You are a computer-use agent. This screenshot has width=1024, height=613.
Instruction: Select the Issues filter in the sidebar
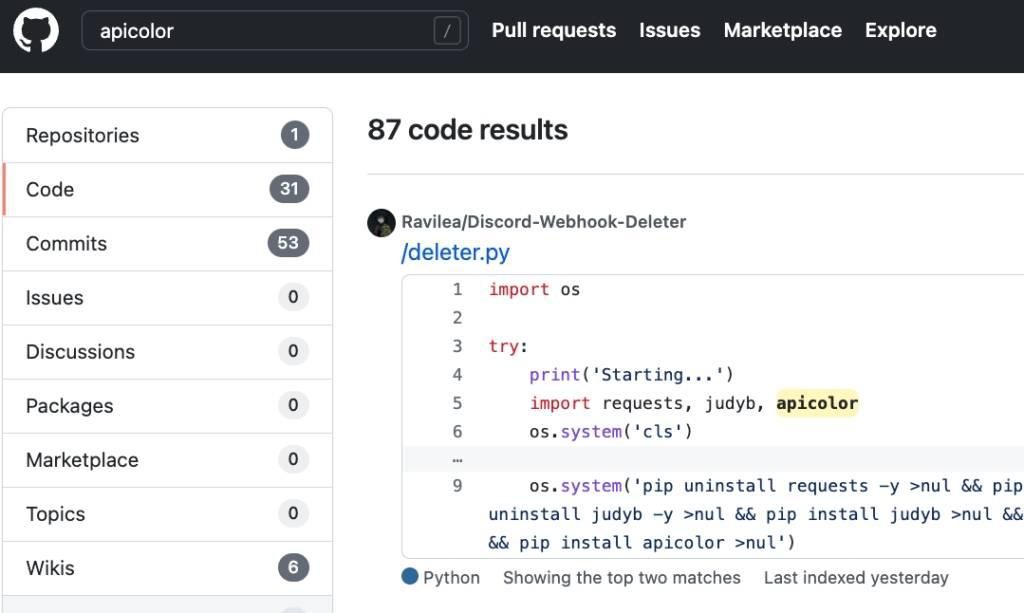[x=168, y=298]
